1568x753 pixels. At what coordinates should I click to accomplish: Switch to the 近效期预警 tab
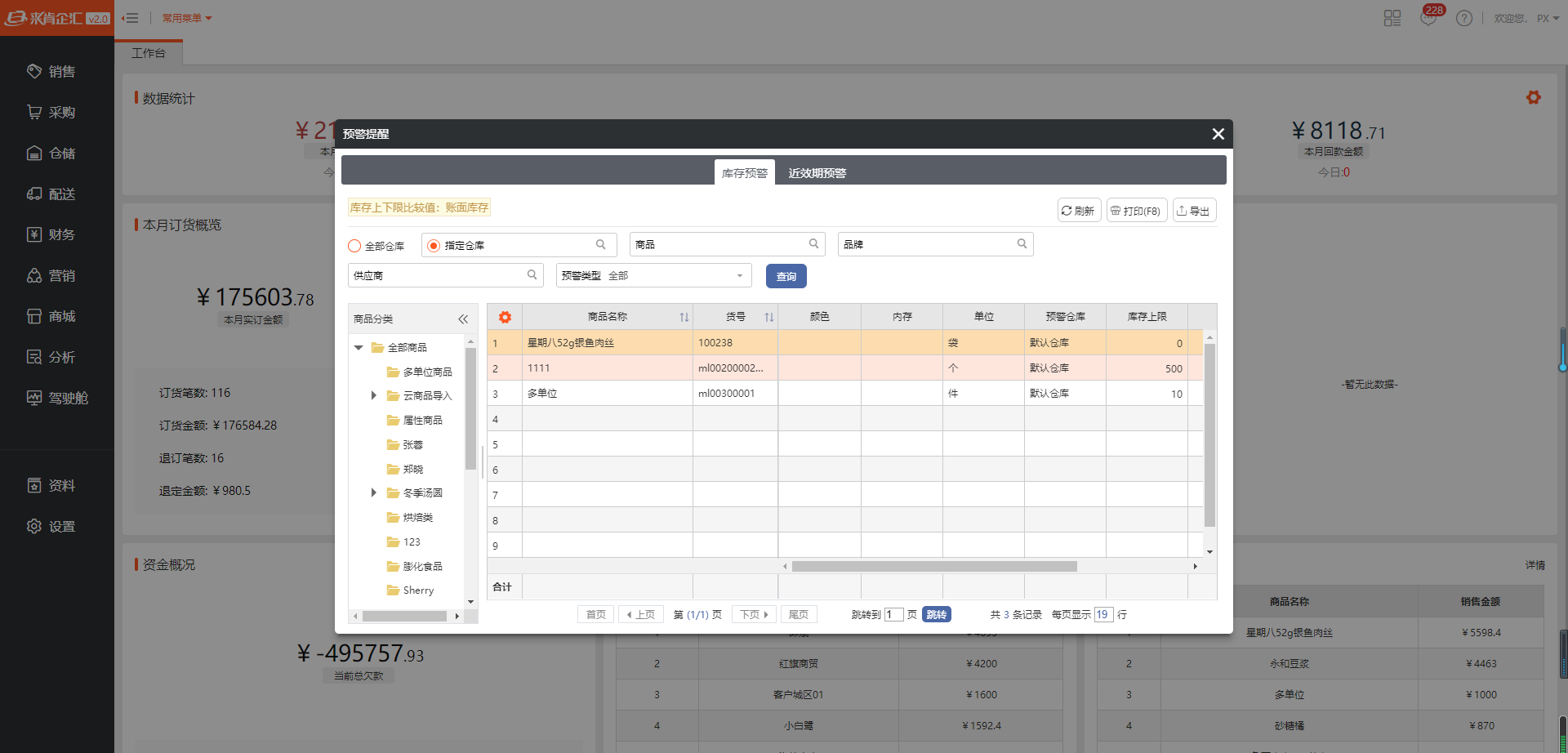[817, 173]
